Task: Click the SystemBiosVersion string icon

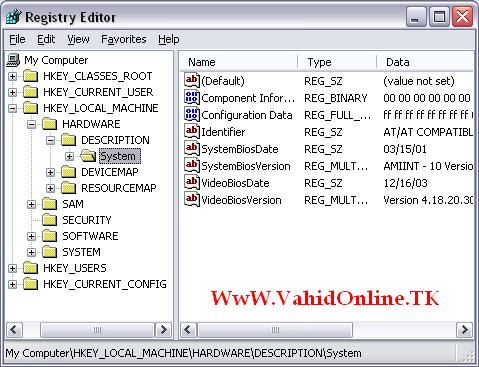Action: [x=192, y=166]
